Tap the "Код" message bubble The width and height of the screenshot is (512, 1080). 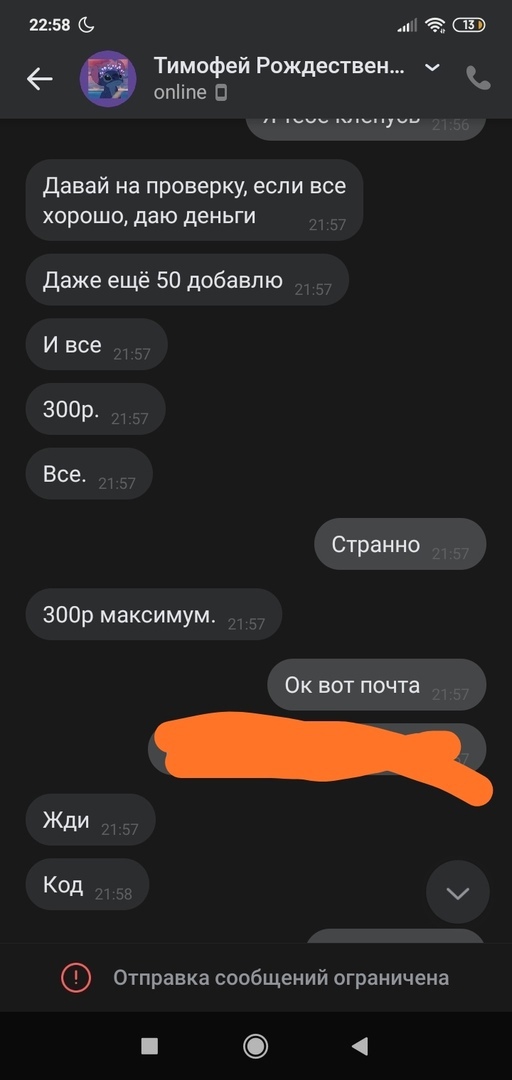click(88, 884)
